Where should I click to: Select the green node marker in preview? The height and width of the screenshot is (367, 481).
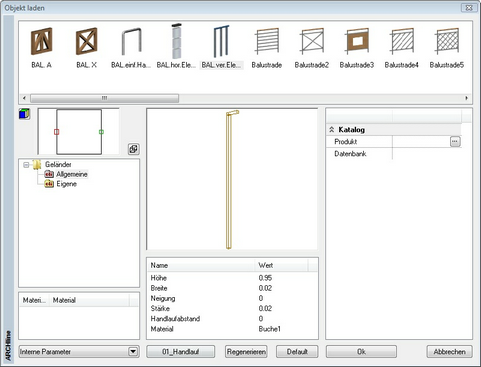101,132
